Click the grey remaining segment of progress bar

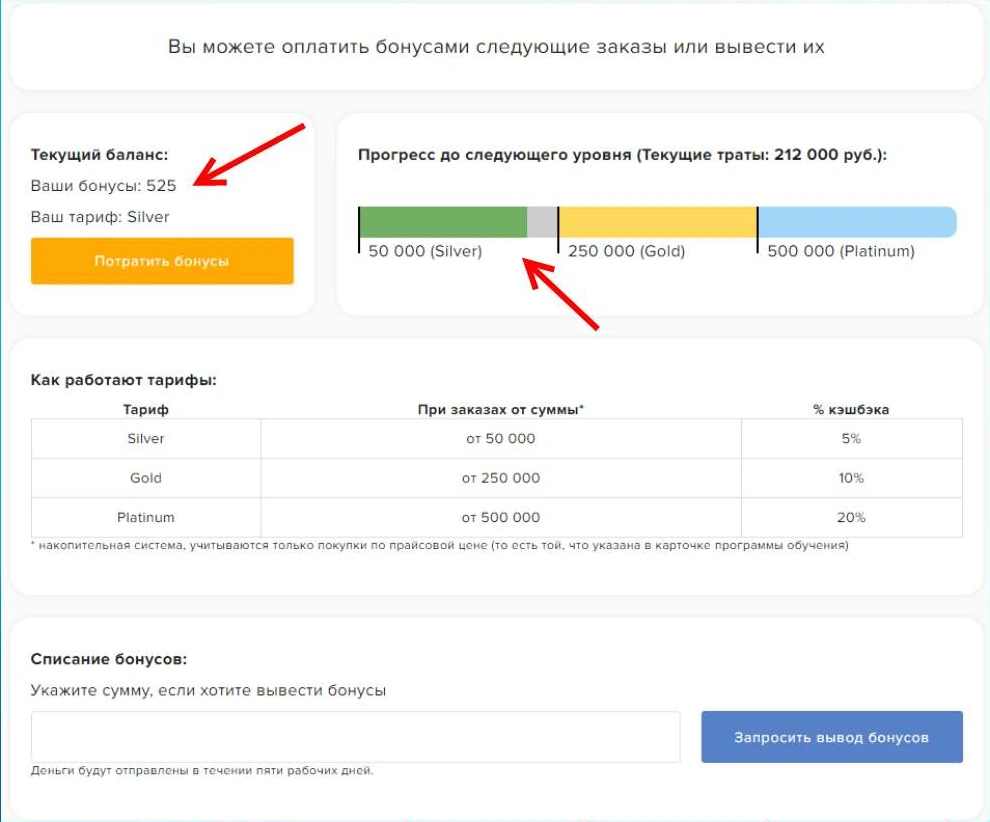(x=542, y=222)
